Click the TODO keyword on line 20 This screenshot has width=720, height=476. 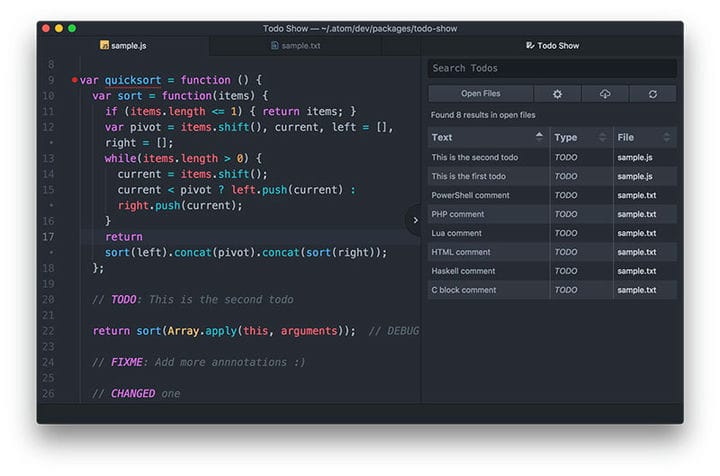point(124,300)
